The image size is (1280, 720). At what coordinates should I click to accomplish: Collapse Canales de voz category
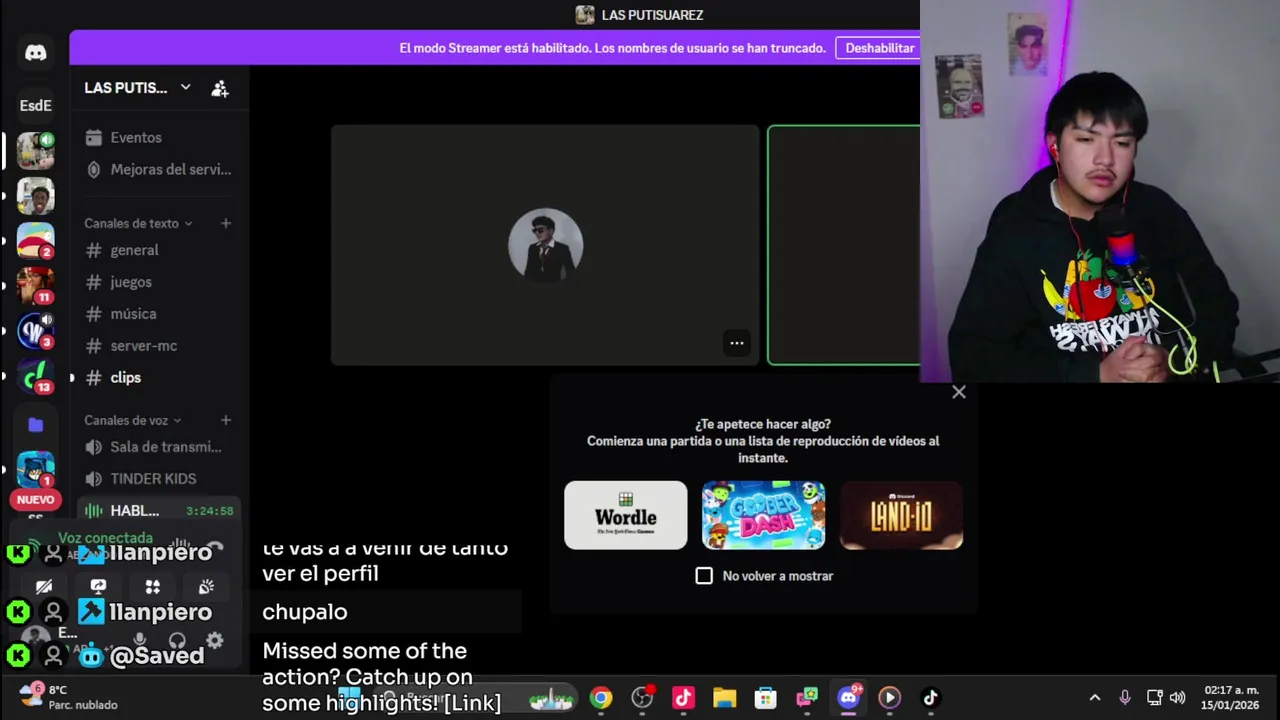point(132,420)
